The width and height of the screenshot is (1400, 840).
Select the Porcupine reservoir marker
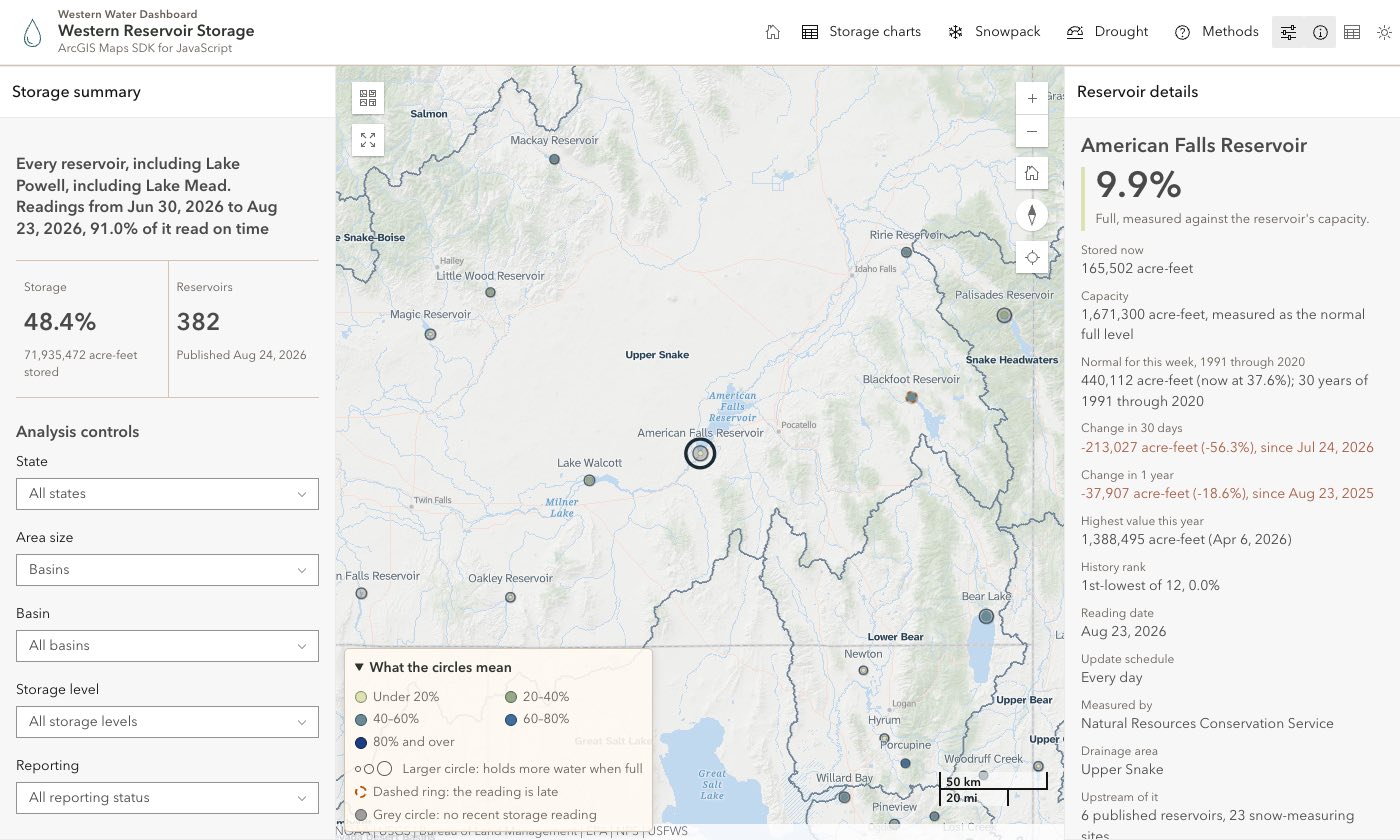coord(905,763)
